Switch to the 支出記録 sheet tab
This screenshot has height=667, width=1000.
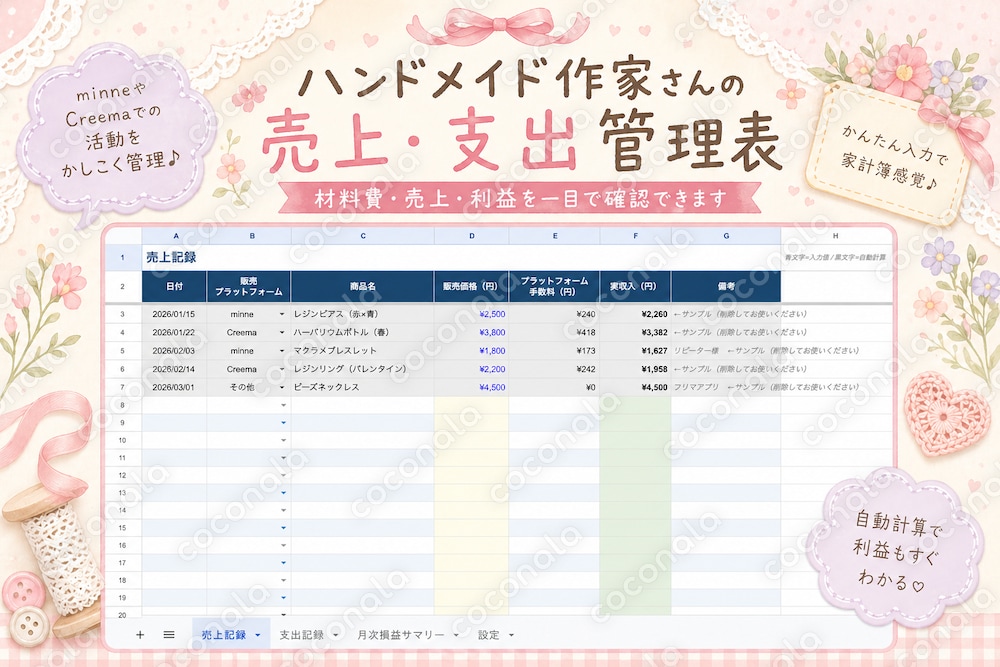[302, 635]
